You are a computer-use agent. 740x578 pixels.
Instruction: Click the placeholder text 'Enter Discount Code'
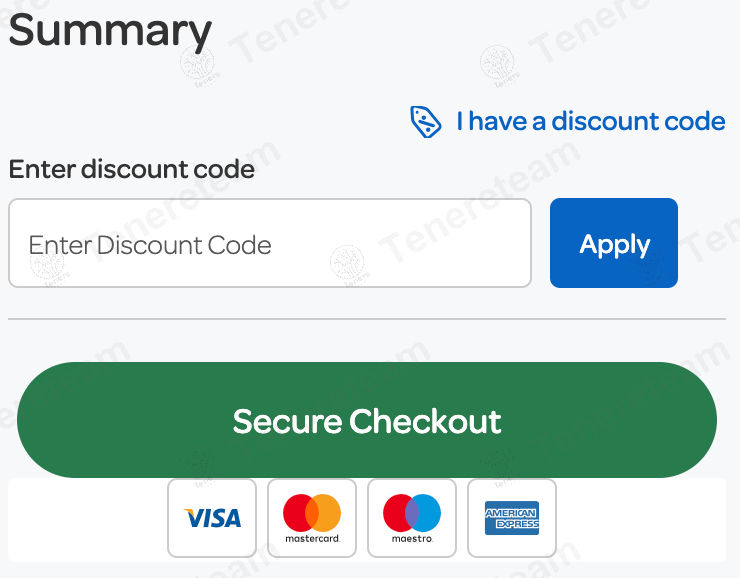(150, 245)
